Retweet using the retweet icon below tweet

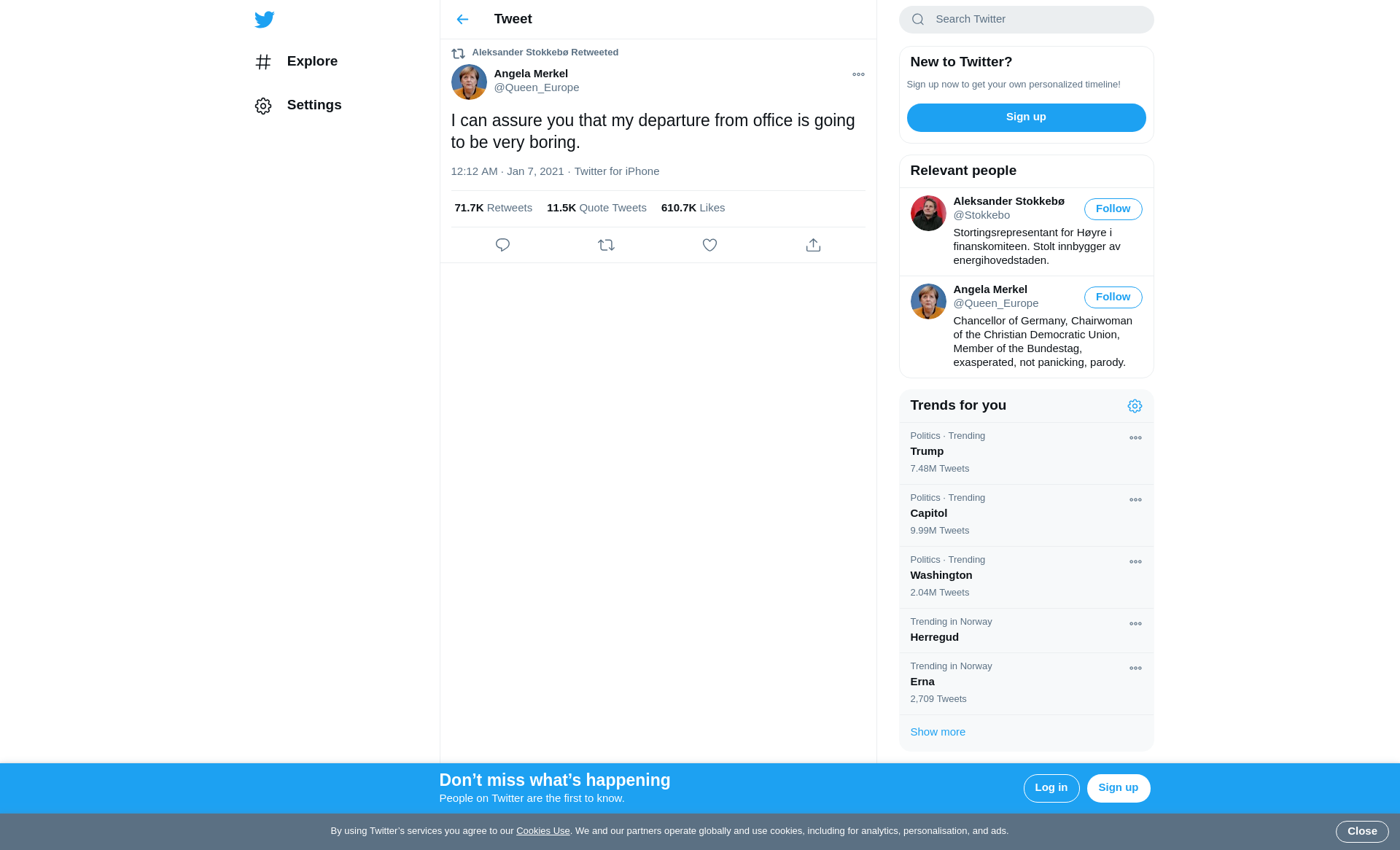click(x=606, y=245)
